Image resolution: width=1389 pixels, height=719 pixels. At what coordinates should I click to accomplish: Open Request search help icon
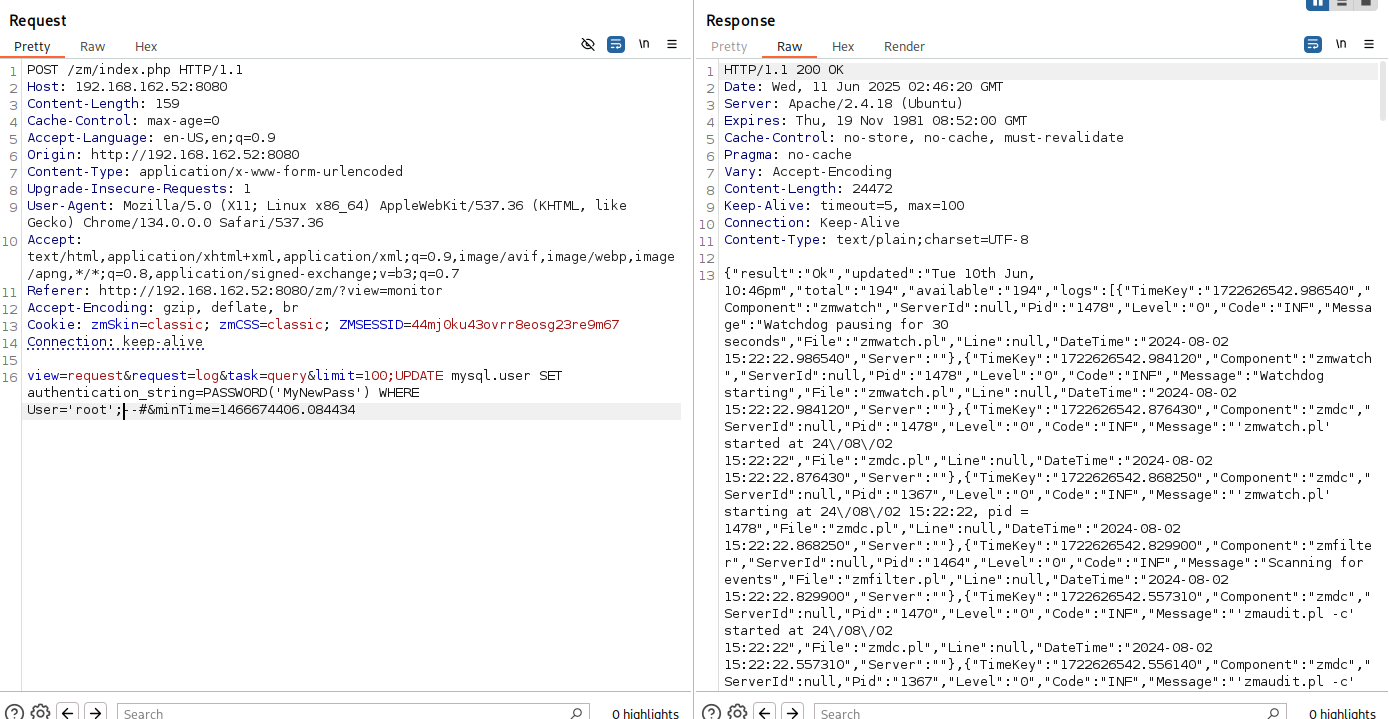(15, 712)
